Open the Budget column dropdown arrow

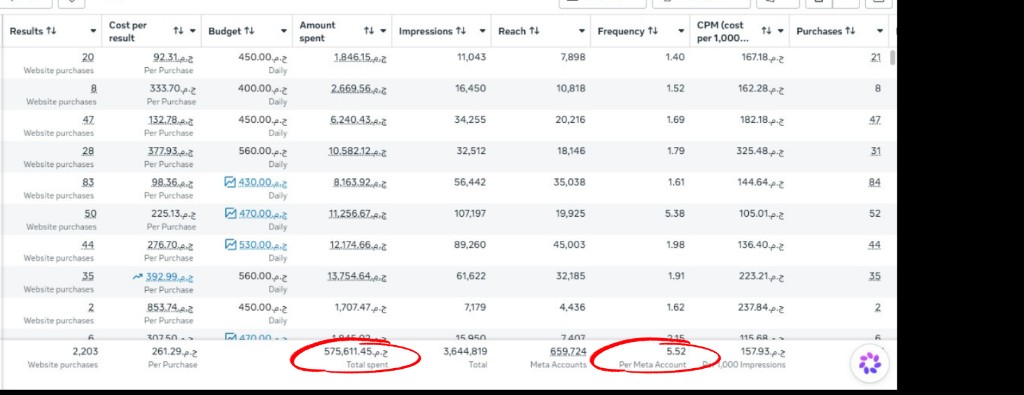pyautogui.click(x=283, y=31)
